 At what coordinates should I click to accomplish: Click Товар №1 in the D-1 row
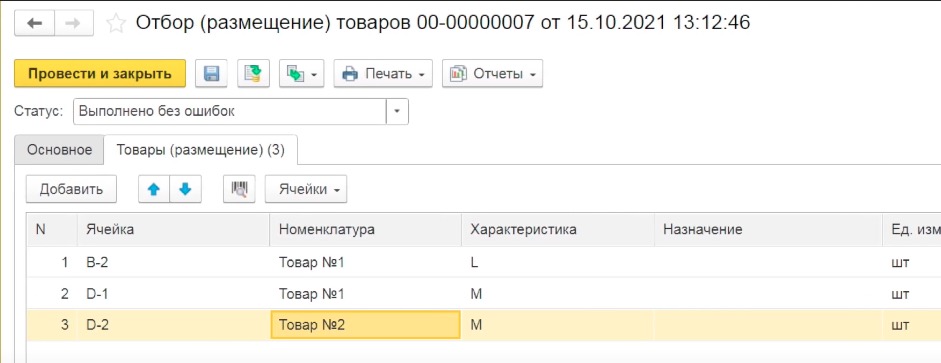[x=365, y=294]
